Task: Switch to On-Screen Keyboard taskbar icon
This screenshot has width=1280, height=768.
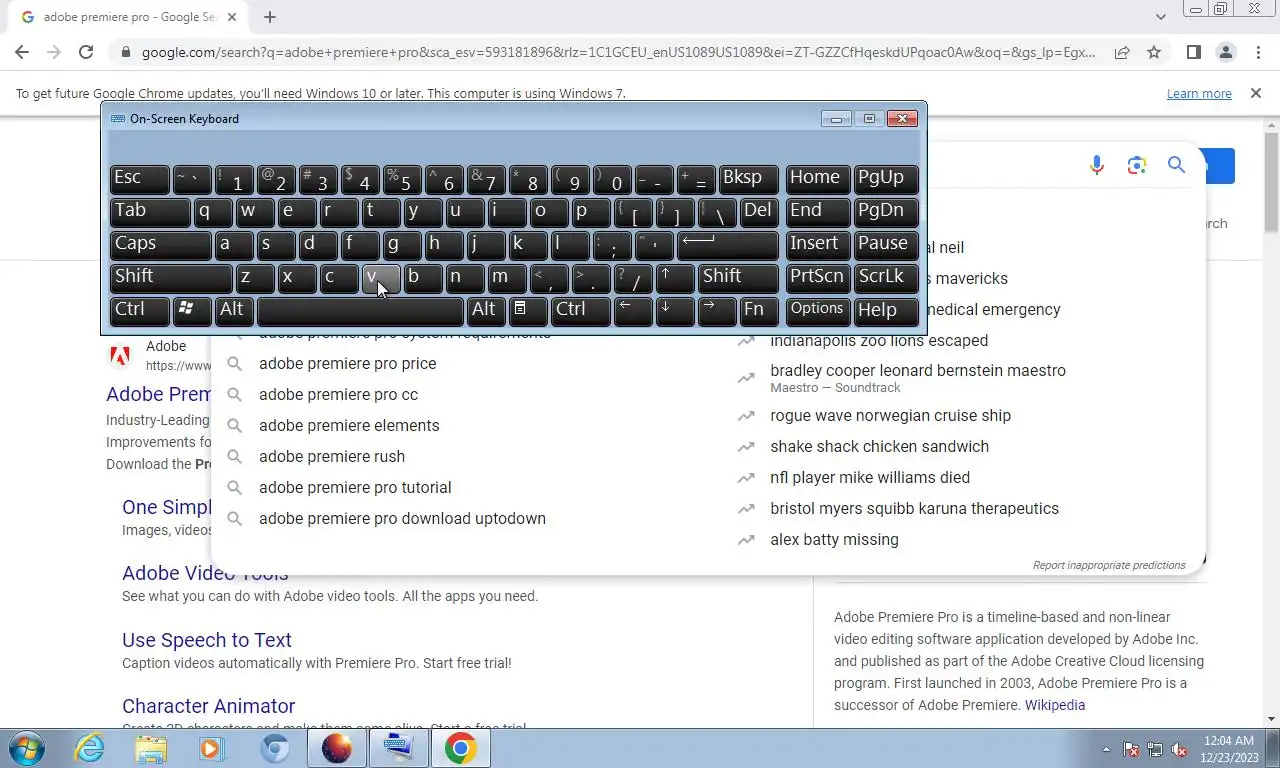Action: point(398,748)
